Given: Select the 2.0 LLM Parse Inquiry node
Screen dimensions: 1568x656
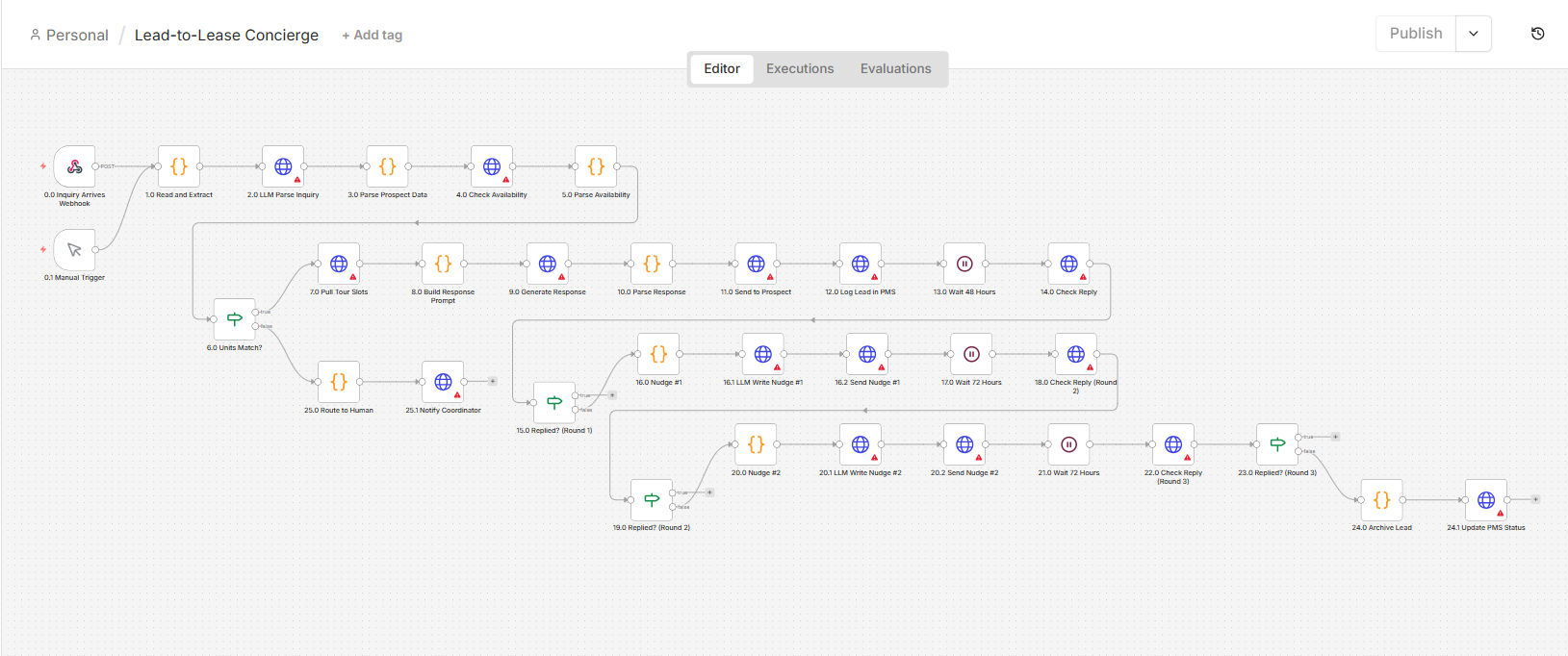Looking at the screenshot, I should (x=283, y=166).
